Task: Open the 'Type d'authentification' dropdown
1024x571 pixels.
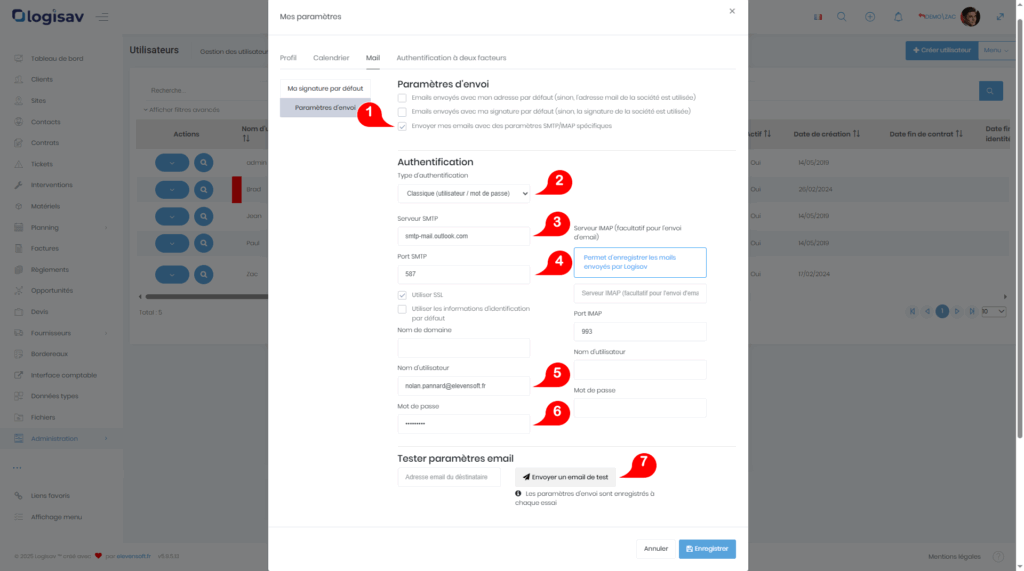Action: point(464,193)
